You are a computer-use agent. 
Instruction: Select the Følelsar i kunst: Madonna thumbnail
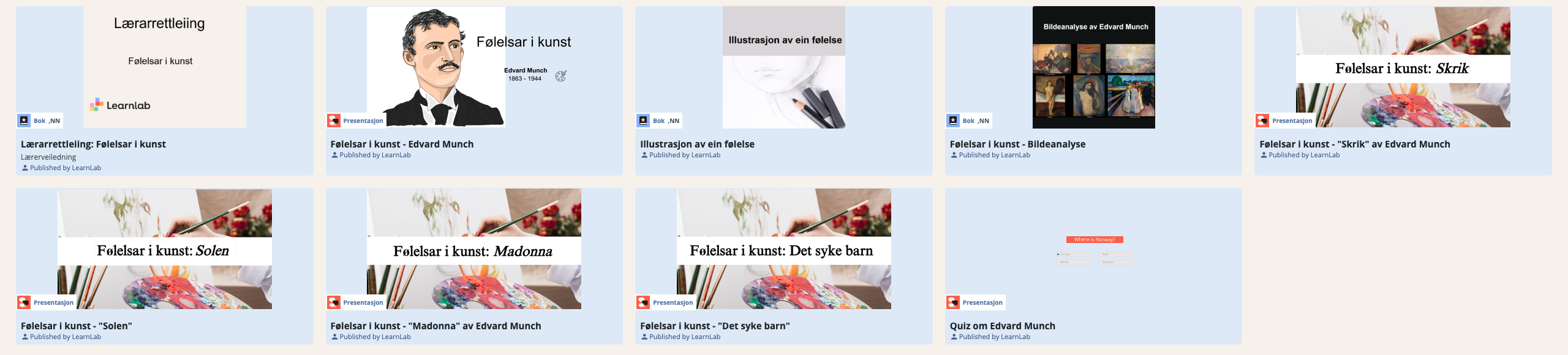(474, 249)
